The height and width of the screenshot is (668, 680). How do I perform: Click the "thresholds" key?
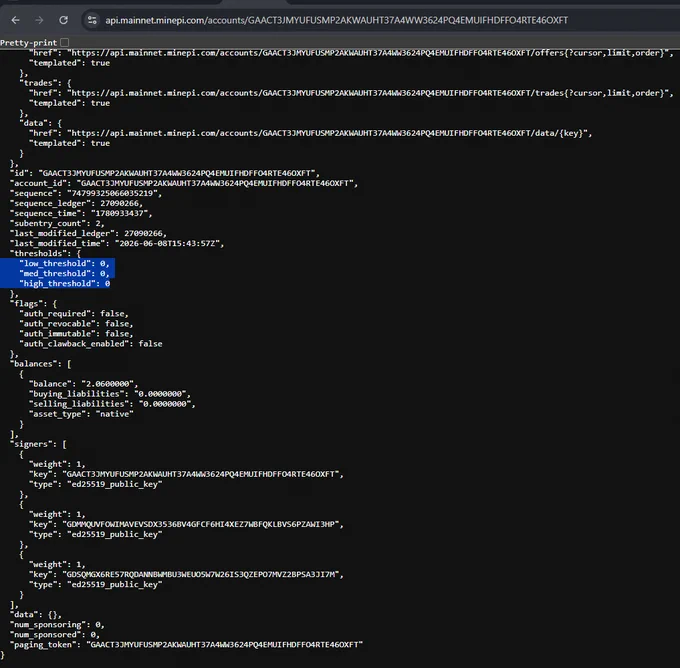[x=40, y=253]
